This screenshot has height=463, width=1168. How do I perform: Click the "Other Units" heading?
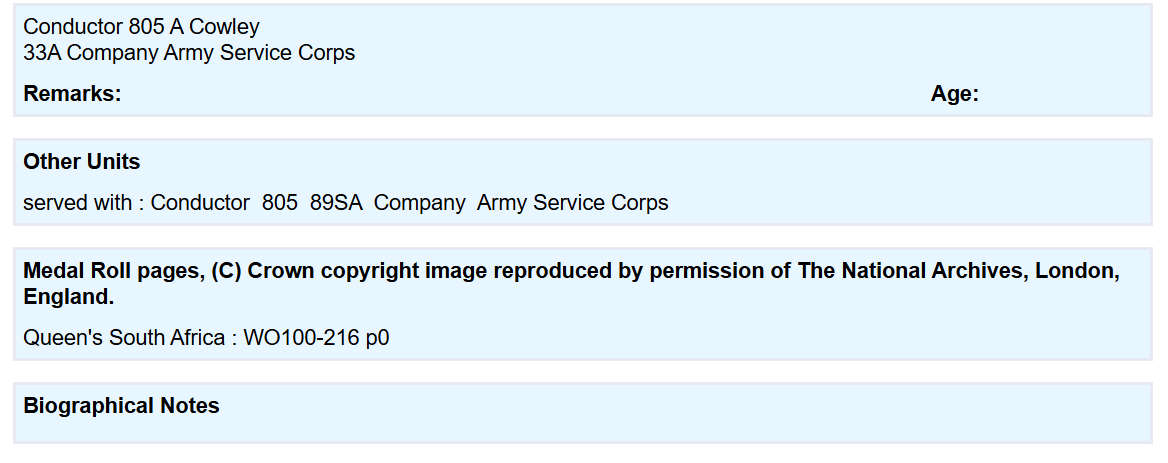[x=82, y=162]
